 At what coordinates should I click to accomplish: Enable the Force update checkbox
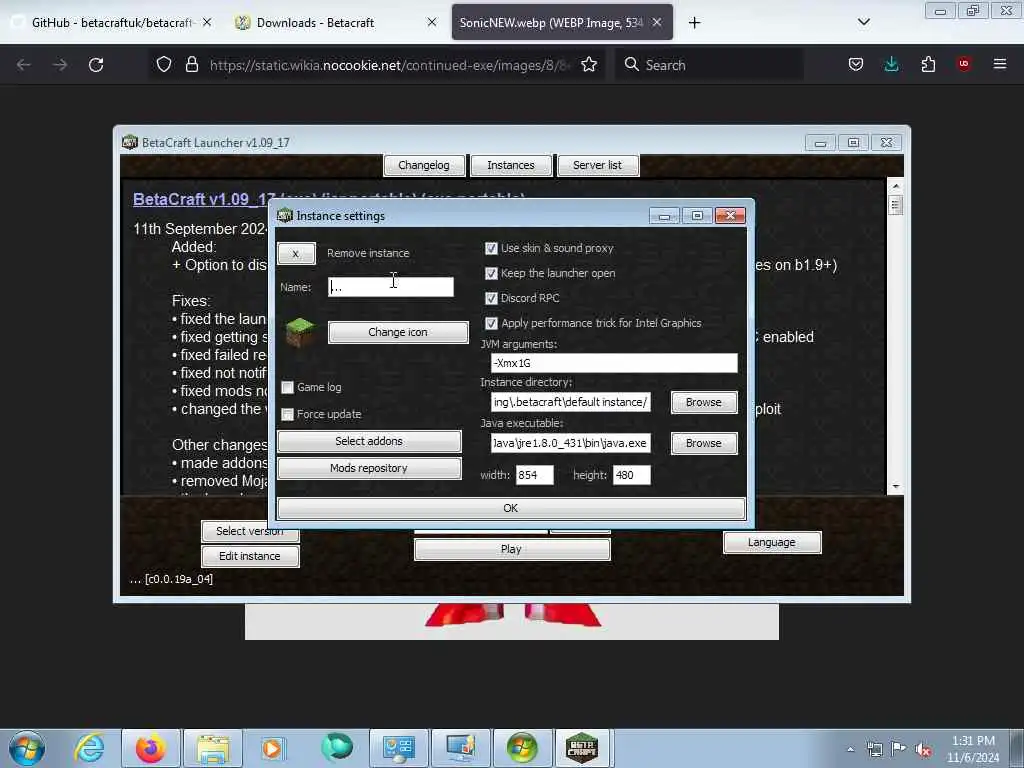pyautogui.click(x=287, y=414)
